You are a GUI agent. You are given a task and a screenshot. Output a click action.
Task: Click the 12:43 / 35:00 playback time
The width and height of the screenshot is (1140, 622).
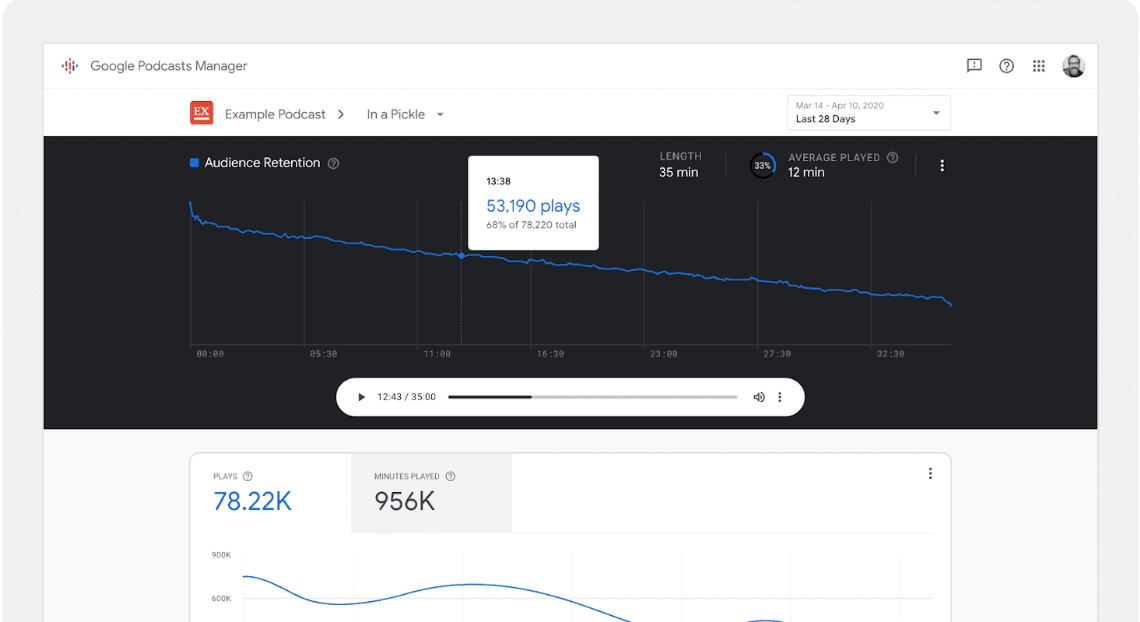point(406,397)
